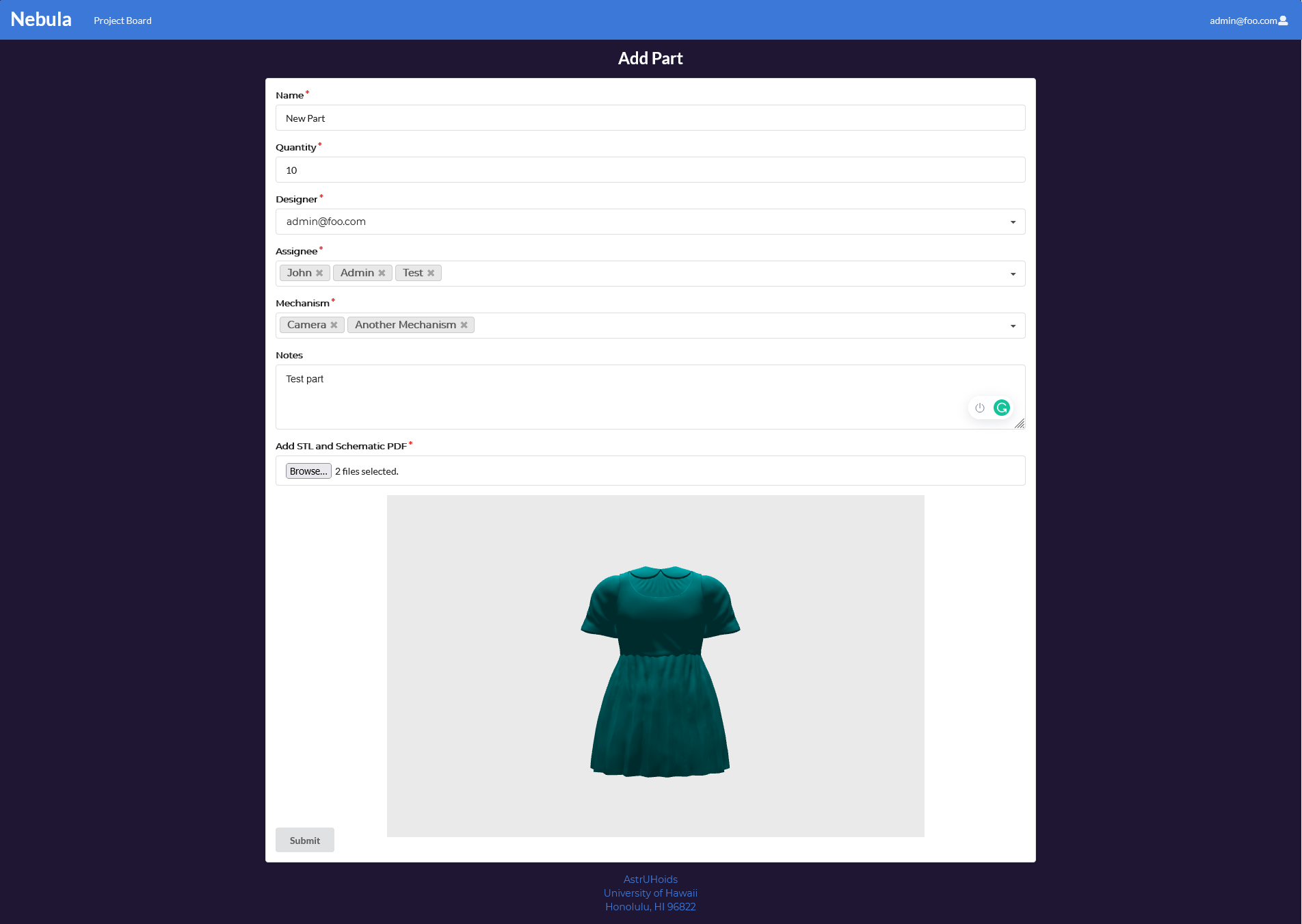Click Browse to choose files

coord(308,471)
